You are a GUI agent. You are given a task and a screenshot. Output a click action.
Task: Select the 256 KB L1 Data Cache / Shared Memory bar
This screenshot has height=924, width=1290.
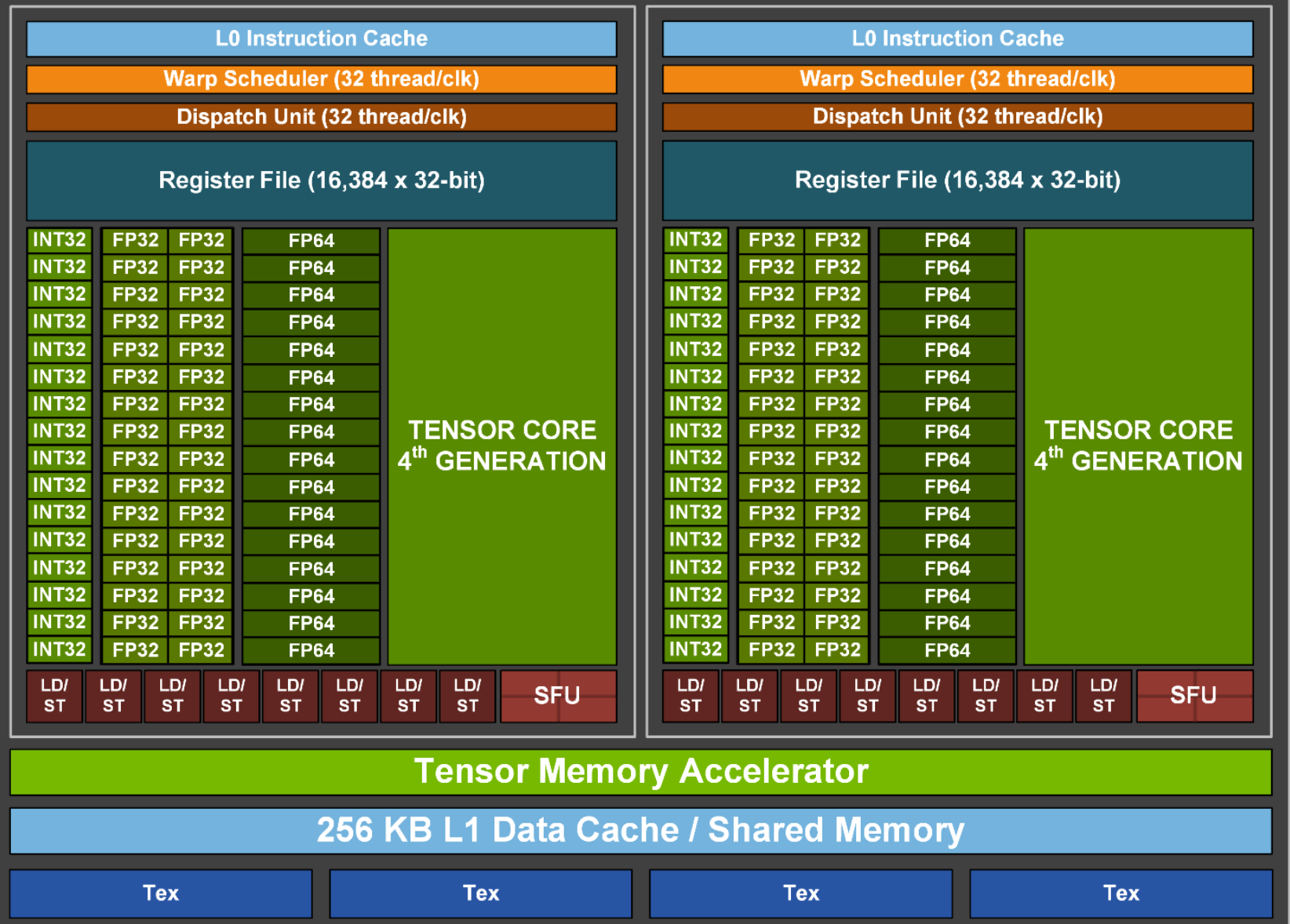[x=640, y=831]
